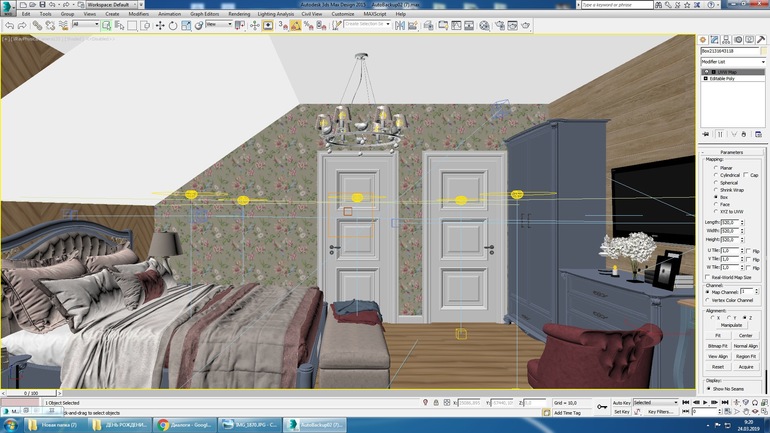
Task: Expand the Workspace Default dropdown
Action: (112, 5)
